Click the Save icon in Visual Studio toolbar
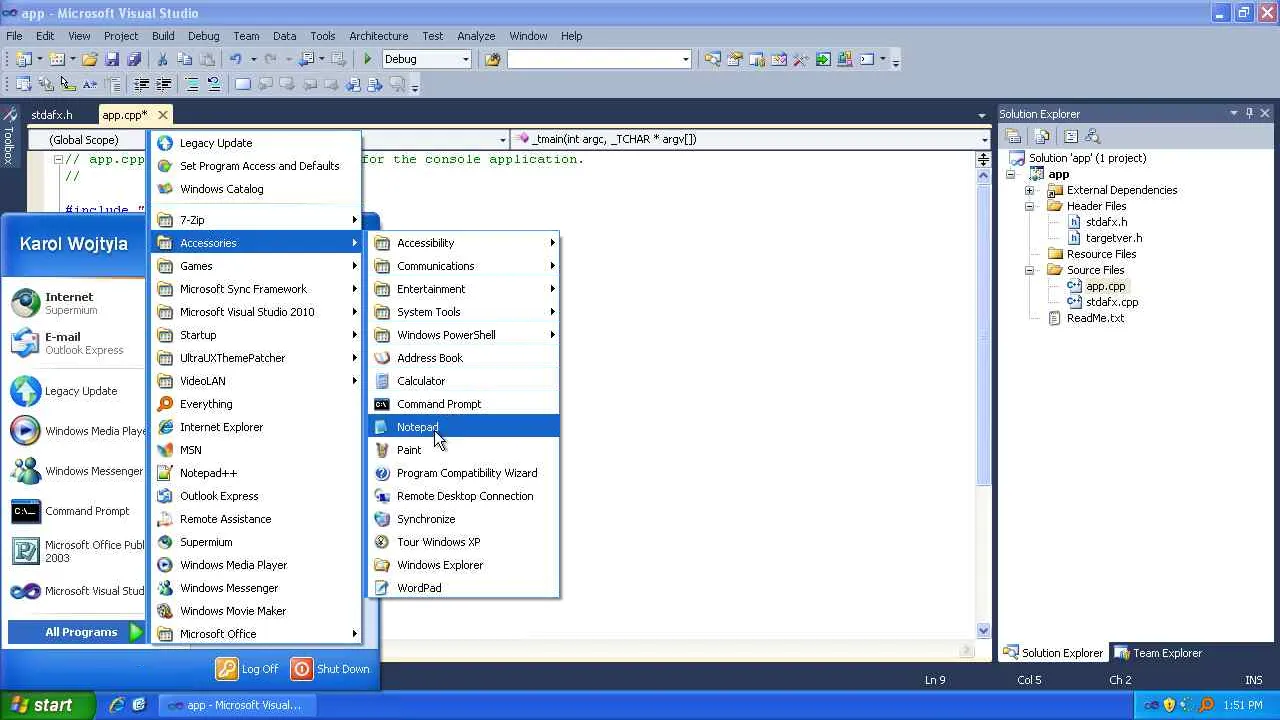This screenshot has height=720, width=1280. [112, 59]
